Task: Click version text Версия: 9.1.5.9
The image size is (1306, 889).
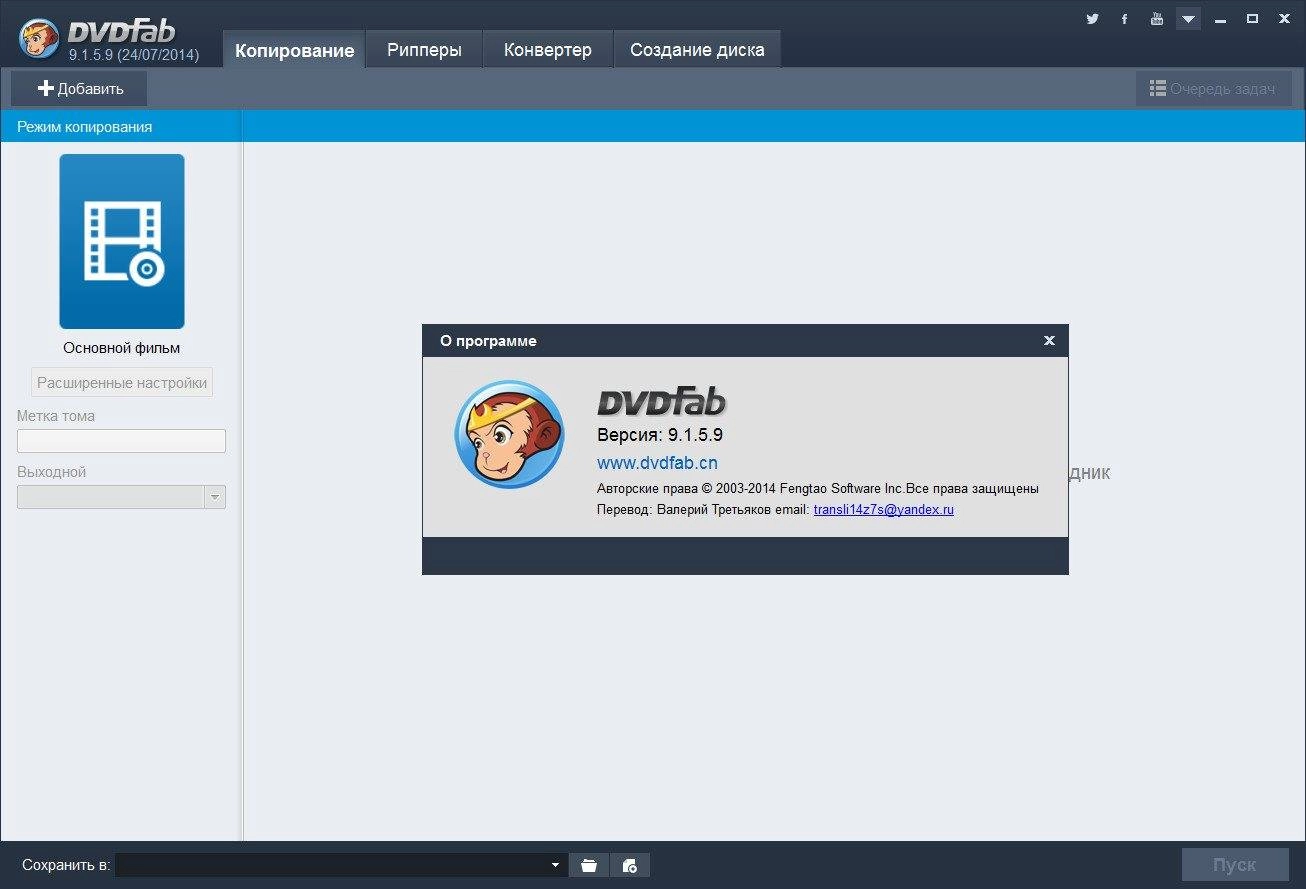Action: tap(660, 435)
